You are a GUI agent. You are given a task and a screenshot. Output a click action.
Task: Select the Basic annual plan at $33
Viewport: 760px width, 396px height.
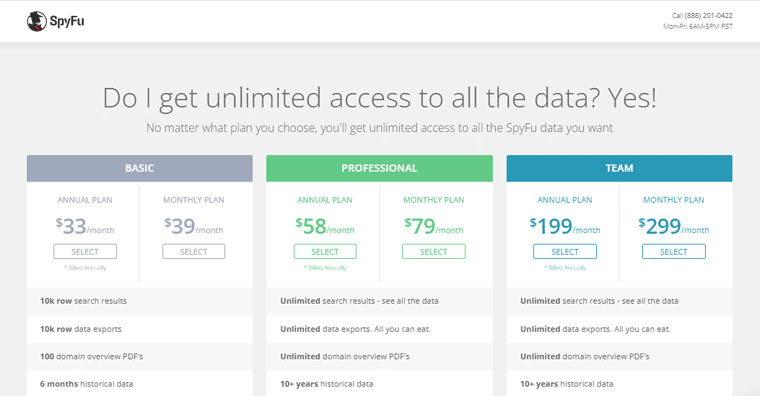[85, 252]
